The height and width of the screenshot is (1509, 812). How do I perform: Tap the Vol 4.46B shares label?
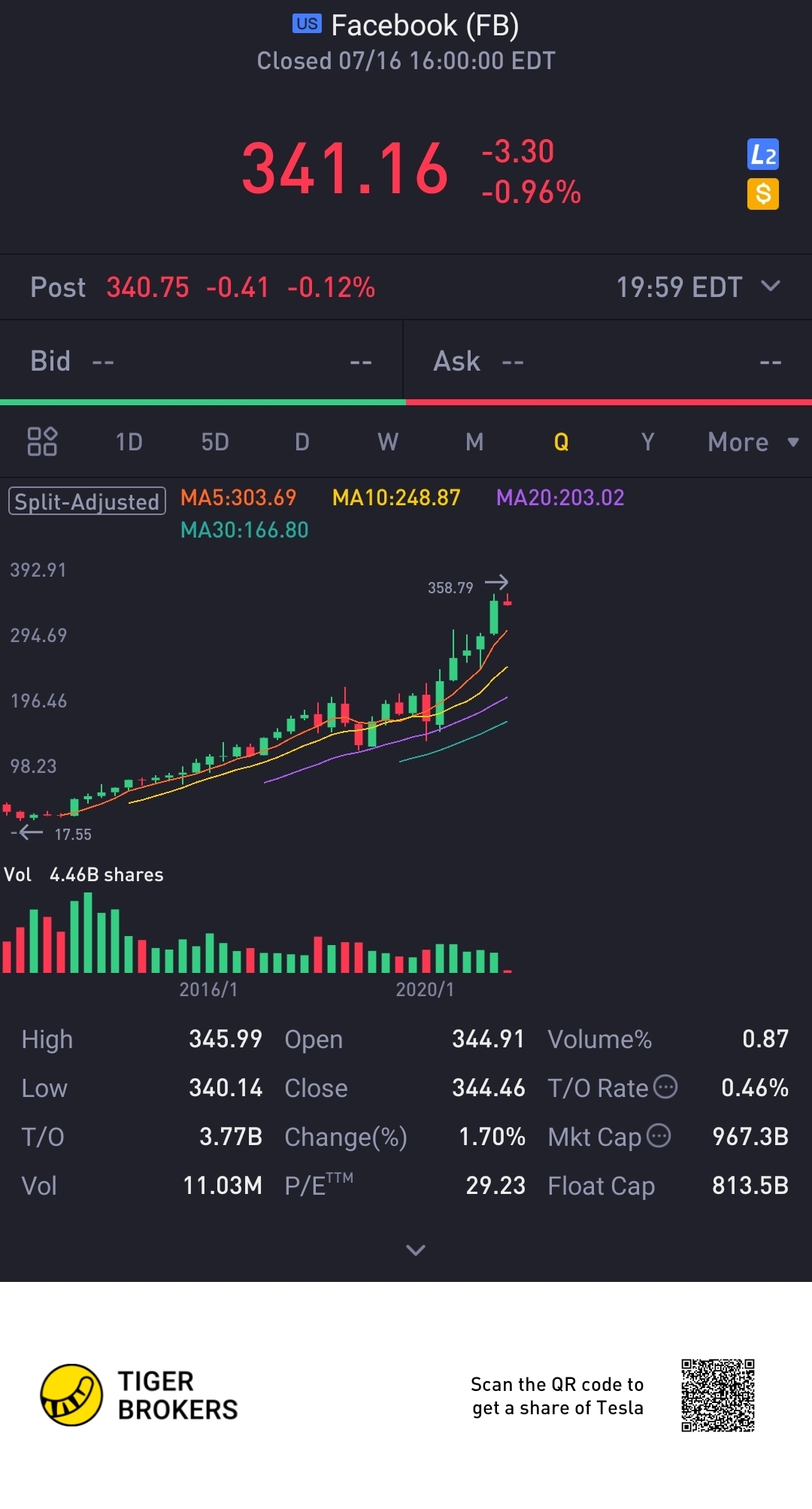[x=83, y=874]
